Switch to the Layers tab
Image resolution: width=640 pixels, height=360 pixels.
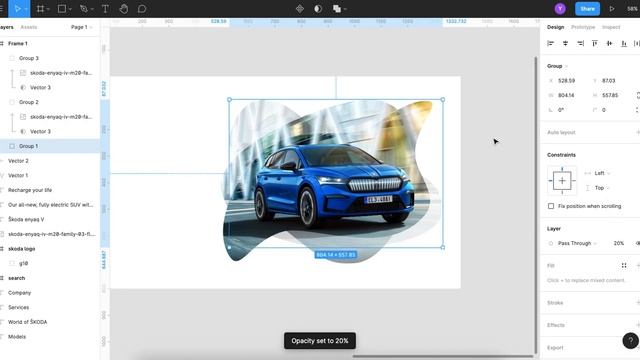point(7,27)
